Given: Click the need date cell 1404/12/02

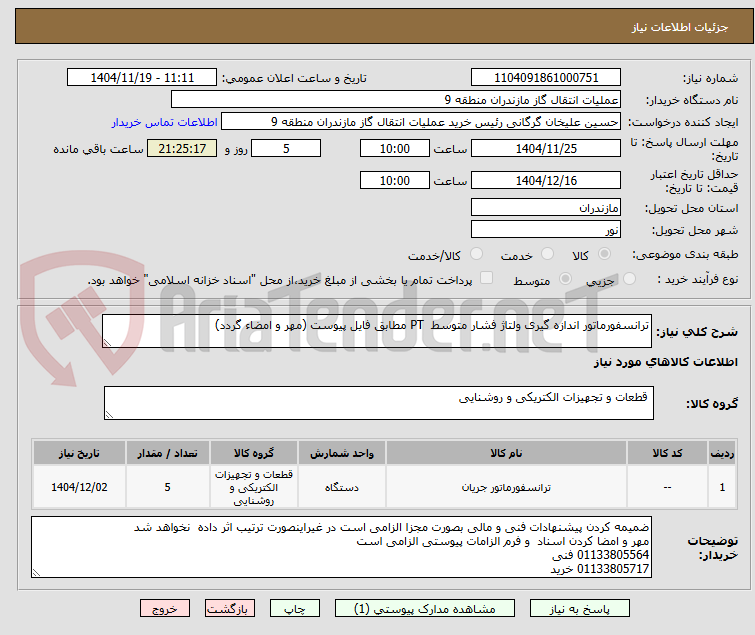Looking at the screenshot, I should click(79, 487).
